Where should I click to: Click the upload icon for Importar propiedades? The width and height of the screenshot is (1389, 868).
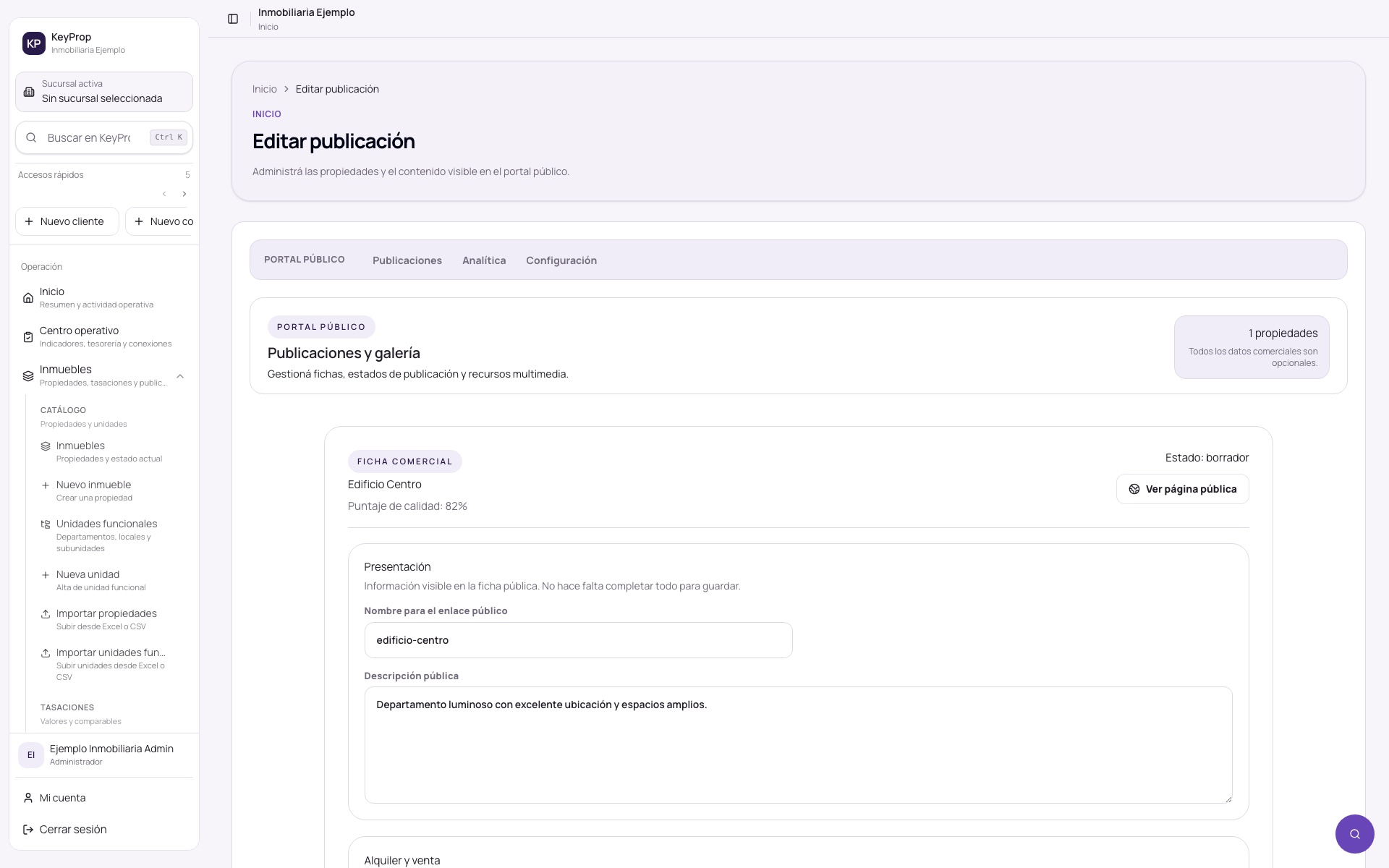click(46, 614)
